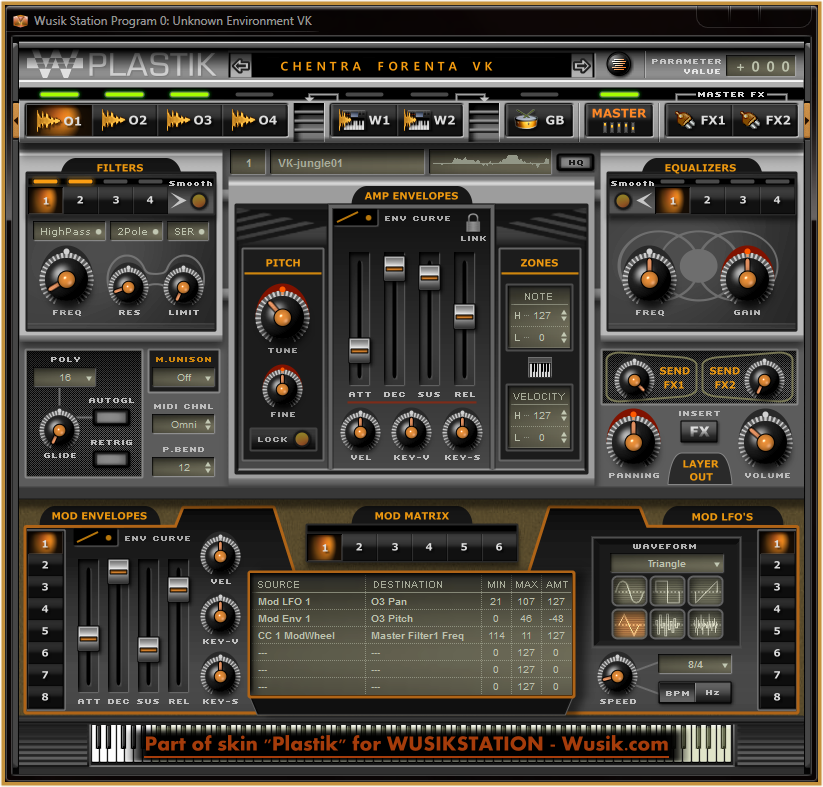Click the next preset arrow
Screen dimensions: 823x787
582,66
